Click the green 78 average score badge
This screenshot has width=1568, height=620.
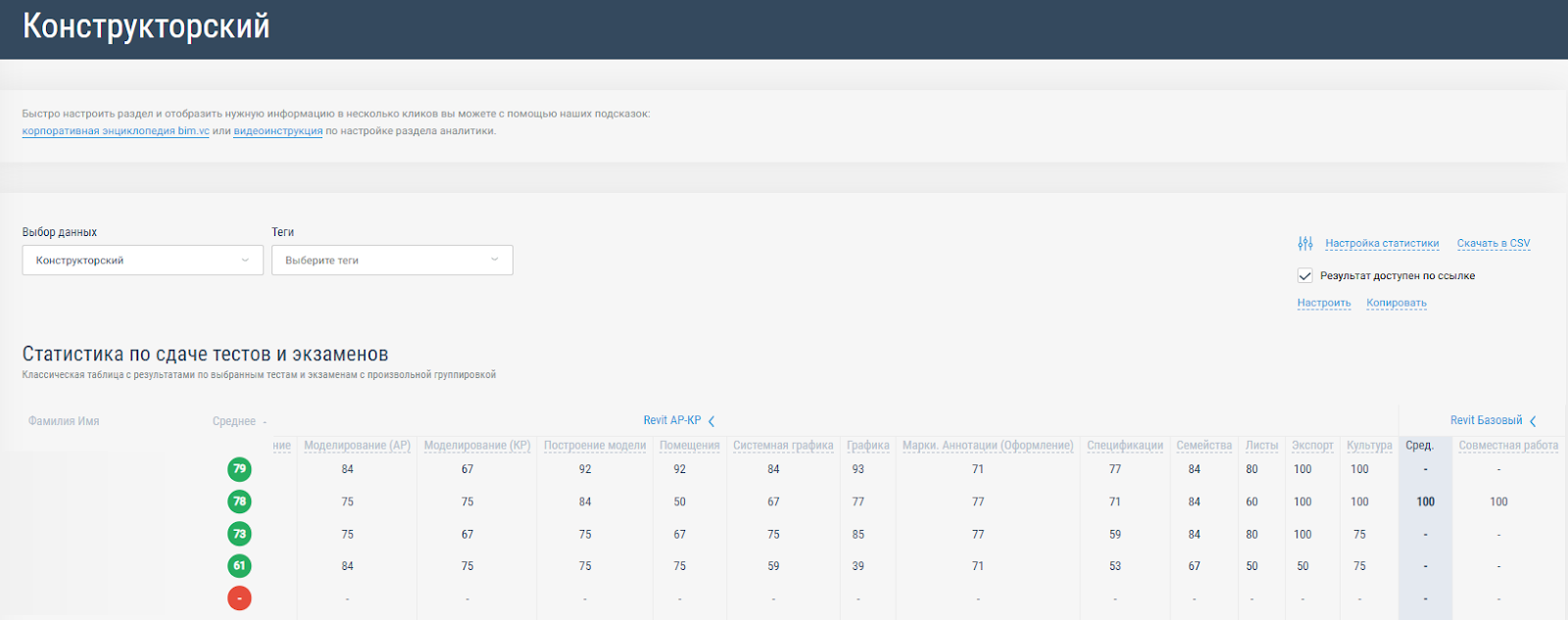tap(239, 501)
